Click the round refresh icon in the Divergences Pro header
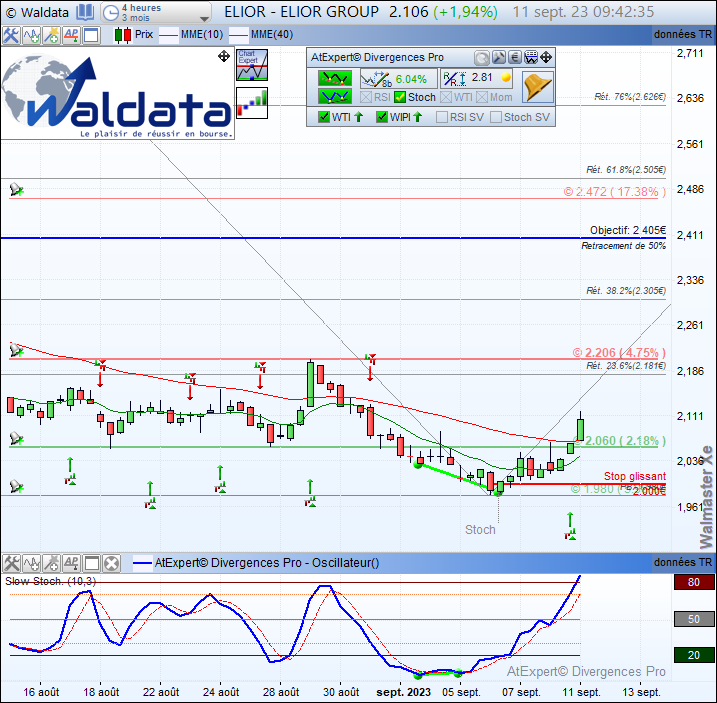Viewport: 717px width, 703px height. 482,58
